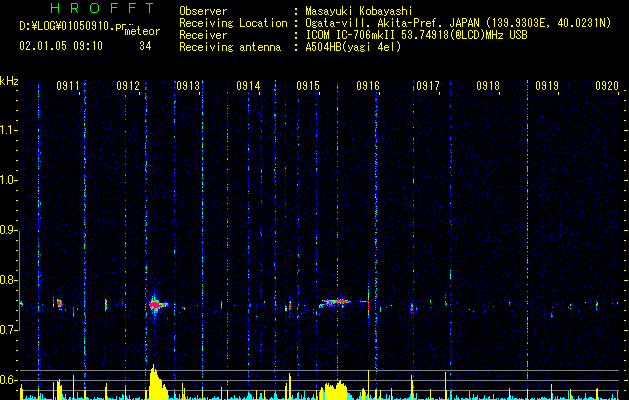Click the 0912 time marker
This screenshot has width=629, height=400.
pos(128,85)
